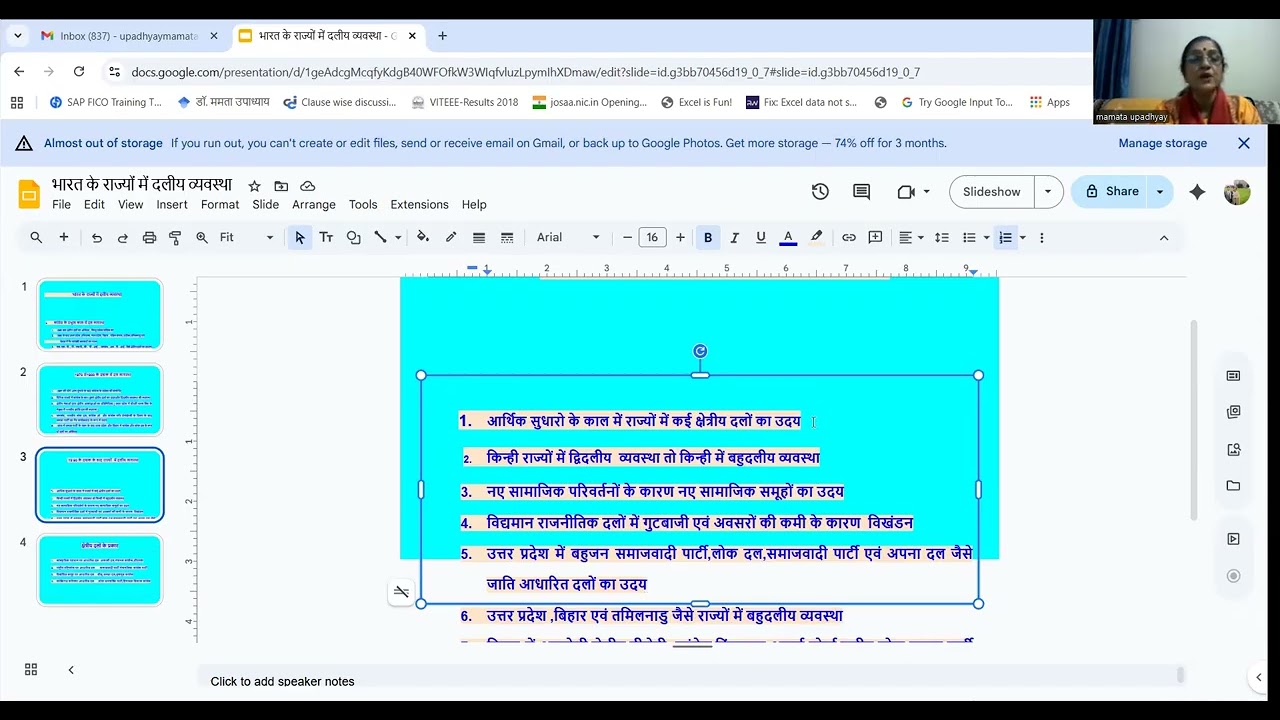The width and height of the screenshot is (1280, 720).
Task: Open the Arrange menu
Action: pyautogui.click(x=314, y=204)
